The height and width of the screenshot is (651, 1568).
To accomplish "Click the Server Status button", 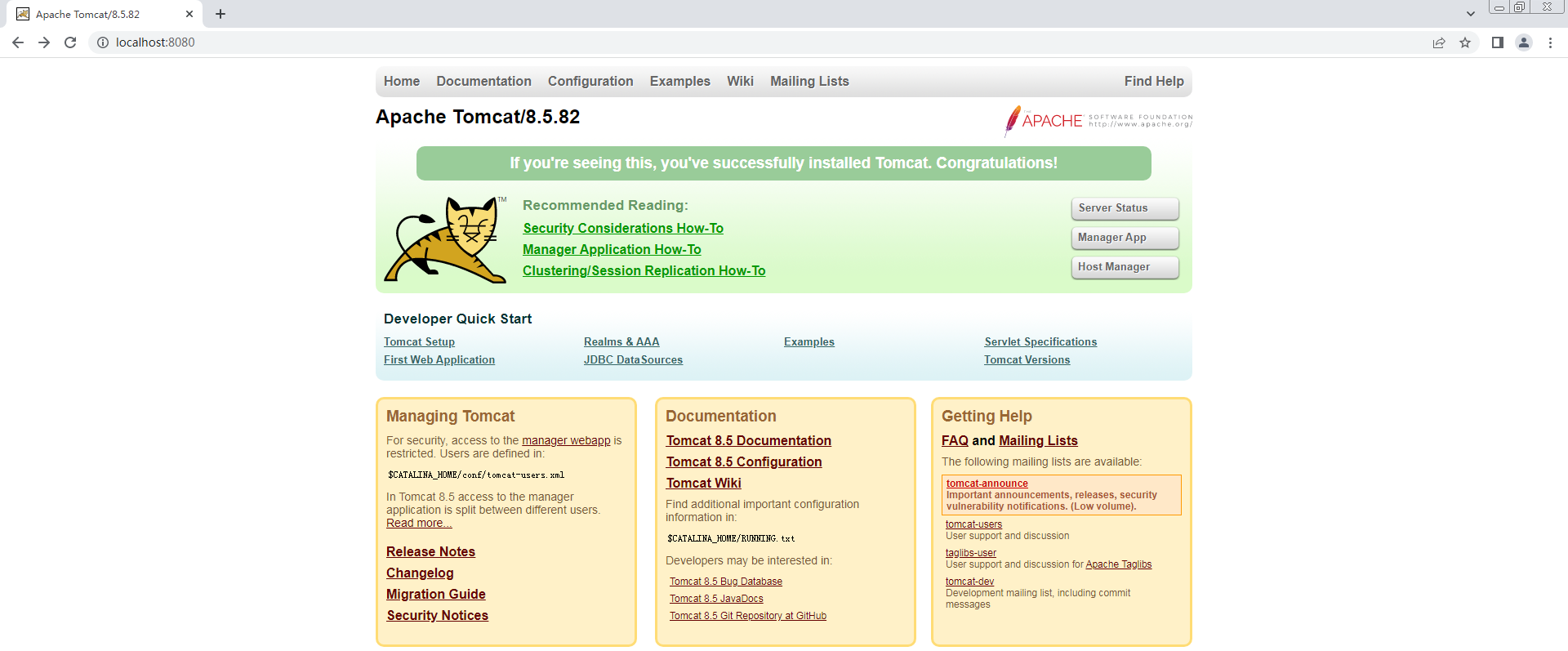I will click(1125, 208).
